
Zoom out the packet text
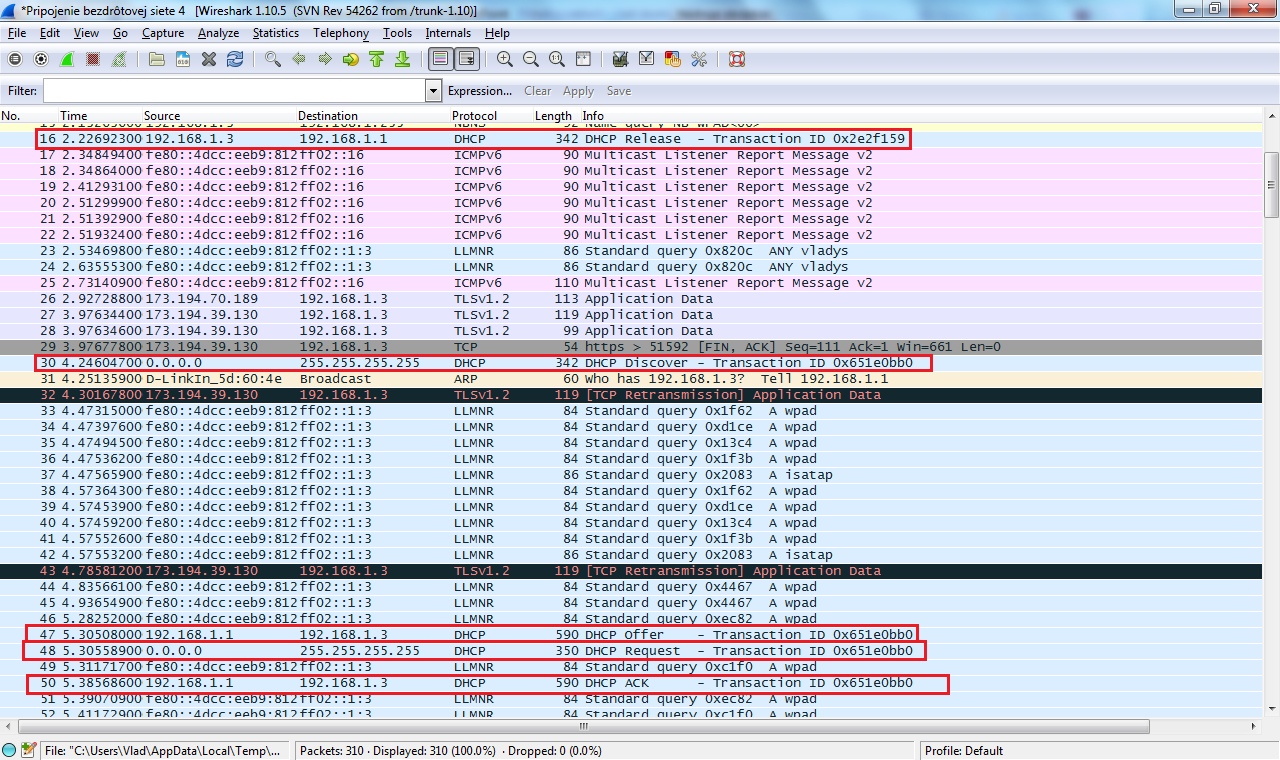pos(531,59)
